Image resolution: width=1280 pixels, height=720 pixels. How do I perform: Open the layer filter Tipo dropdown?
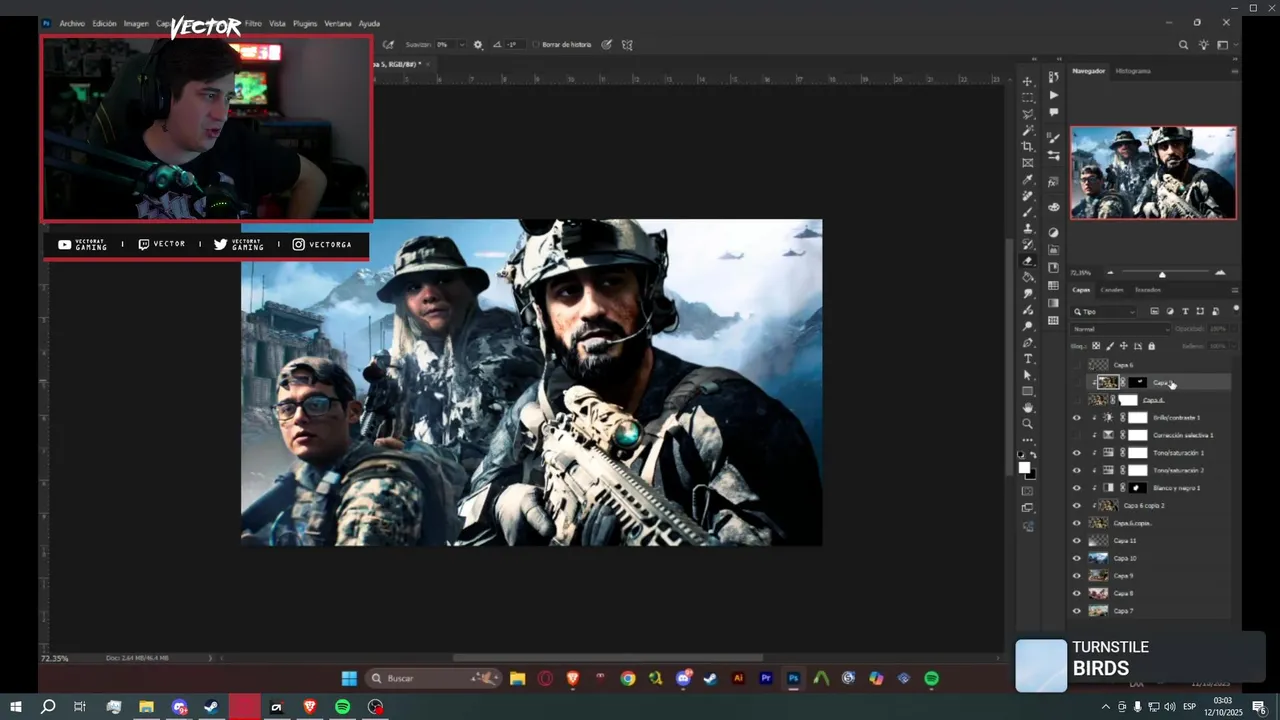pyautogui.click(x=1104, y=312)
